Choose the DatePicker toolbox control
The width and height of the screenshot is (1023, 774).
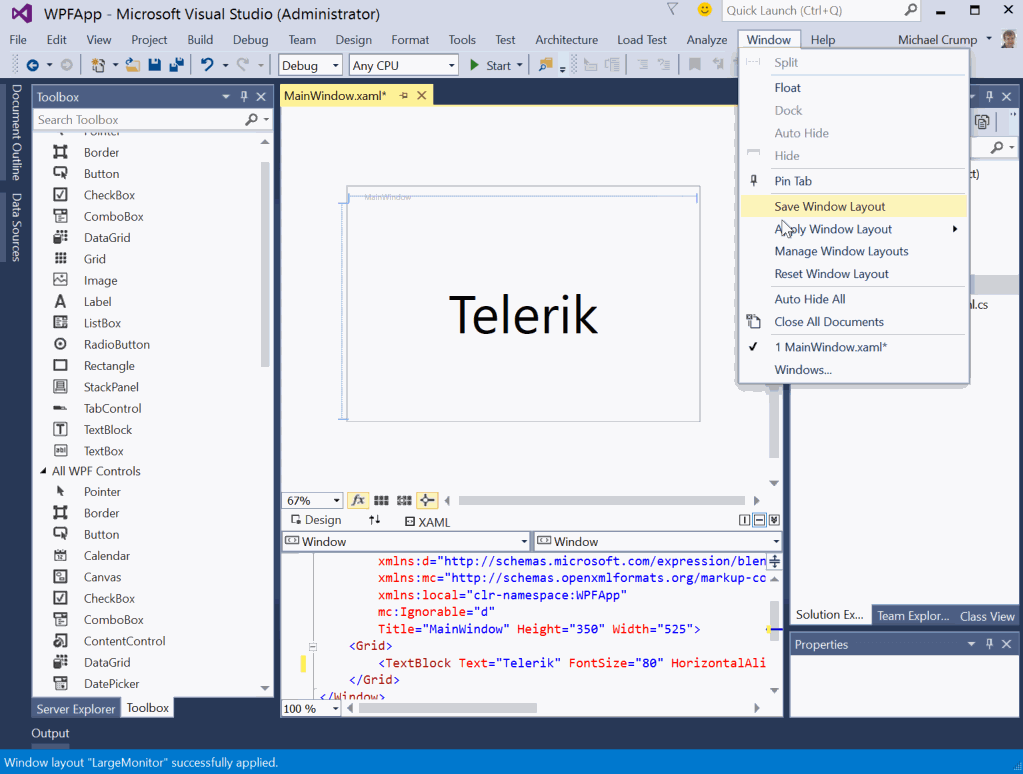point(112,684)
